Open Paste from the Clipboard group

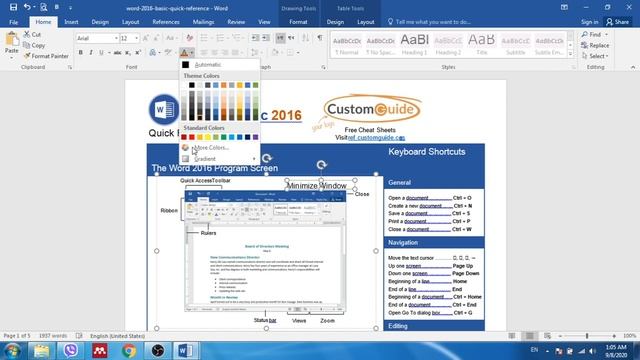click(x=11, y=46)
